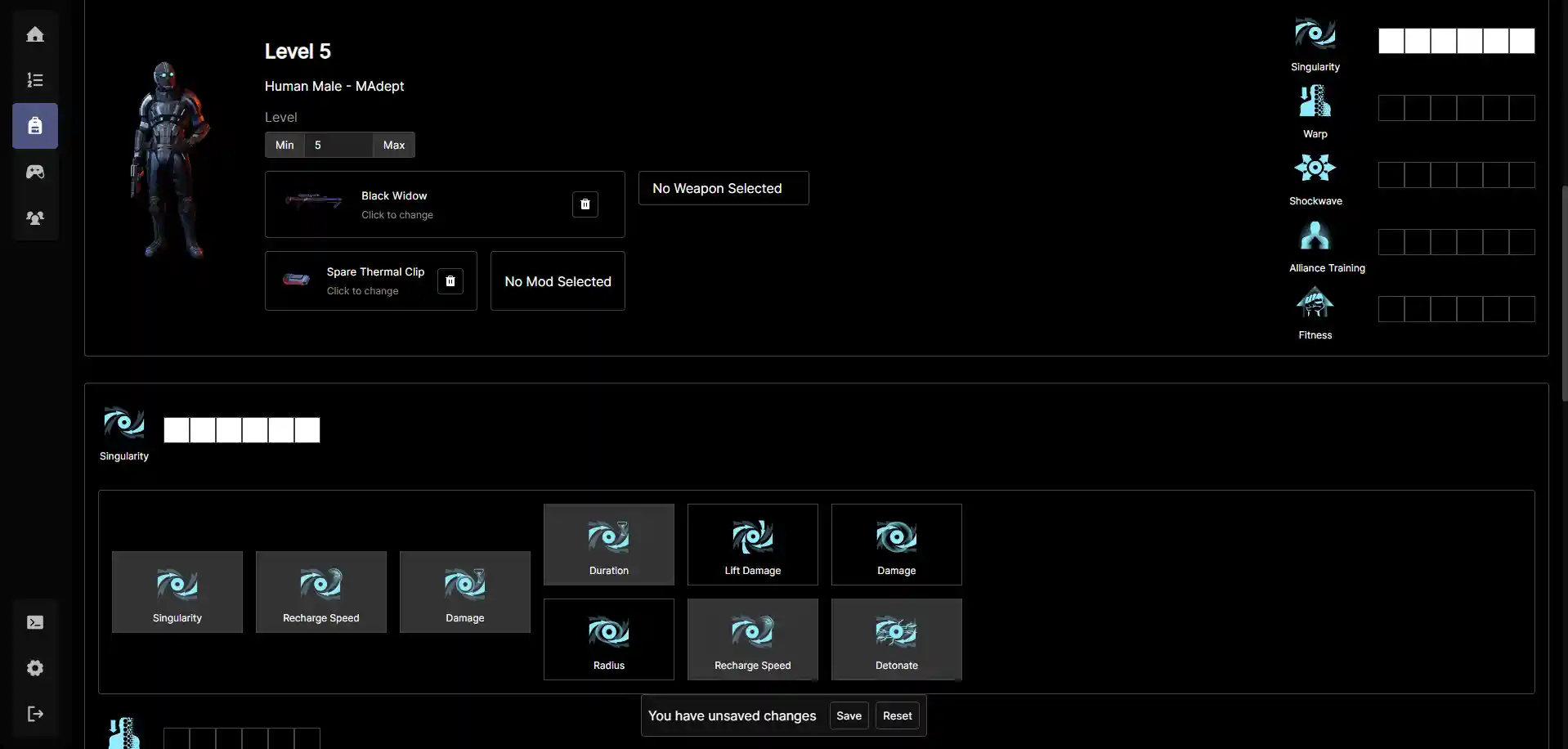Open the settings gear in the sidebar

(35, 668)
